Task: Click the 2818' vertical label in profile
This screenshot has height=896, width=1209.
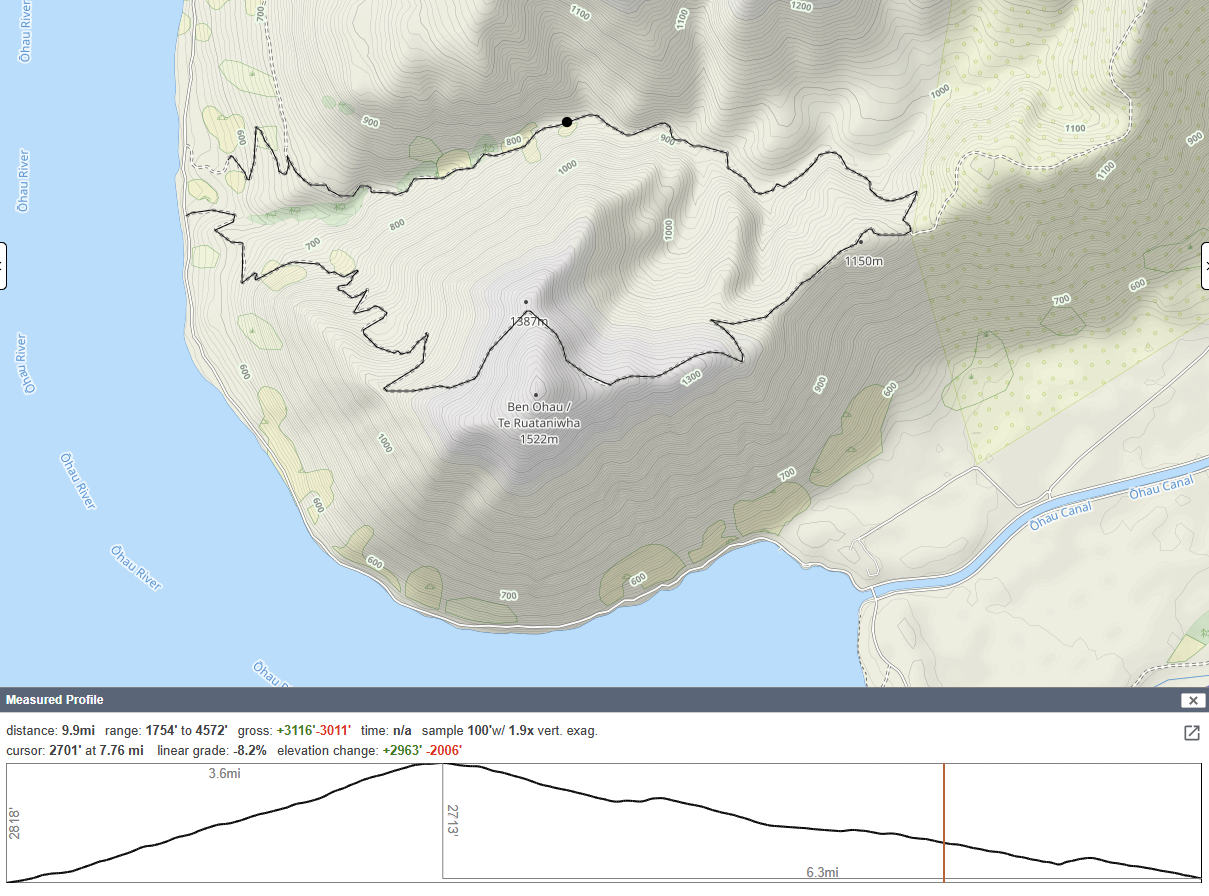Action: [x=14, y=824]
